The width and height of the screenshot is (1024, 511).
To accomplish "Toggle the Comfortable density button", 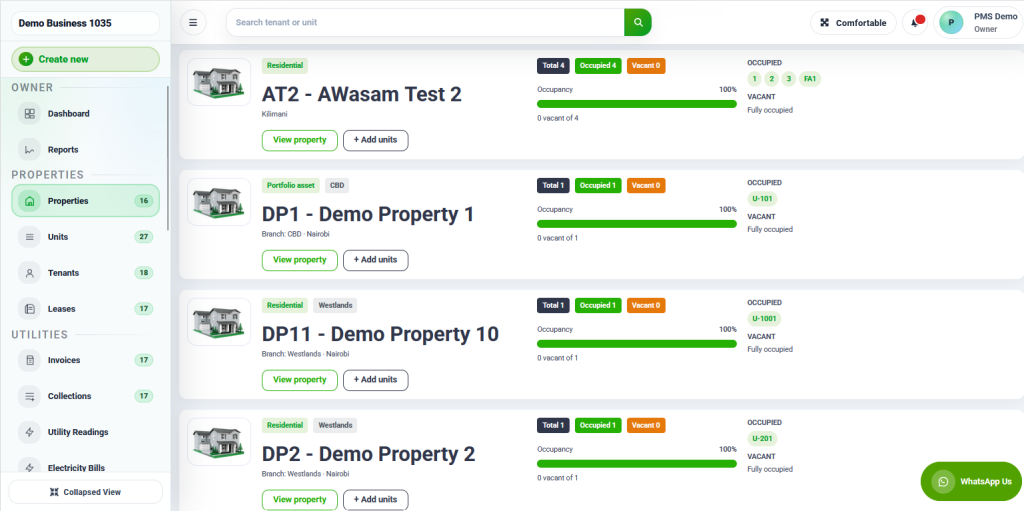I will click(854, 23).
